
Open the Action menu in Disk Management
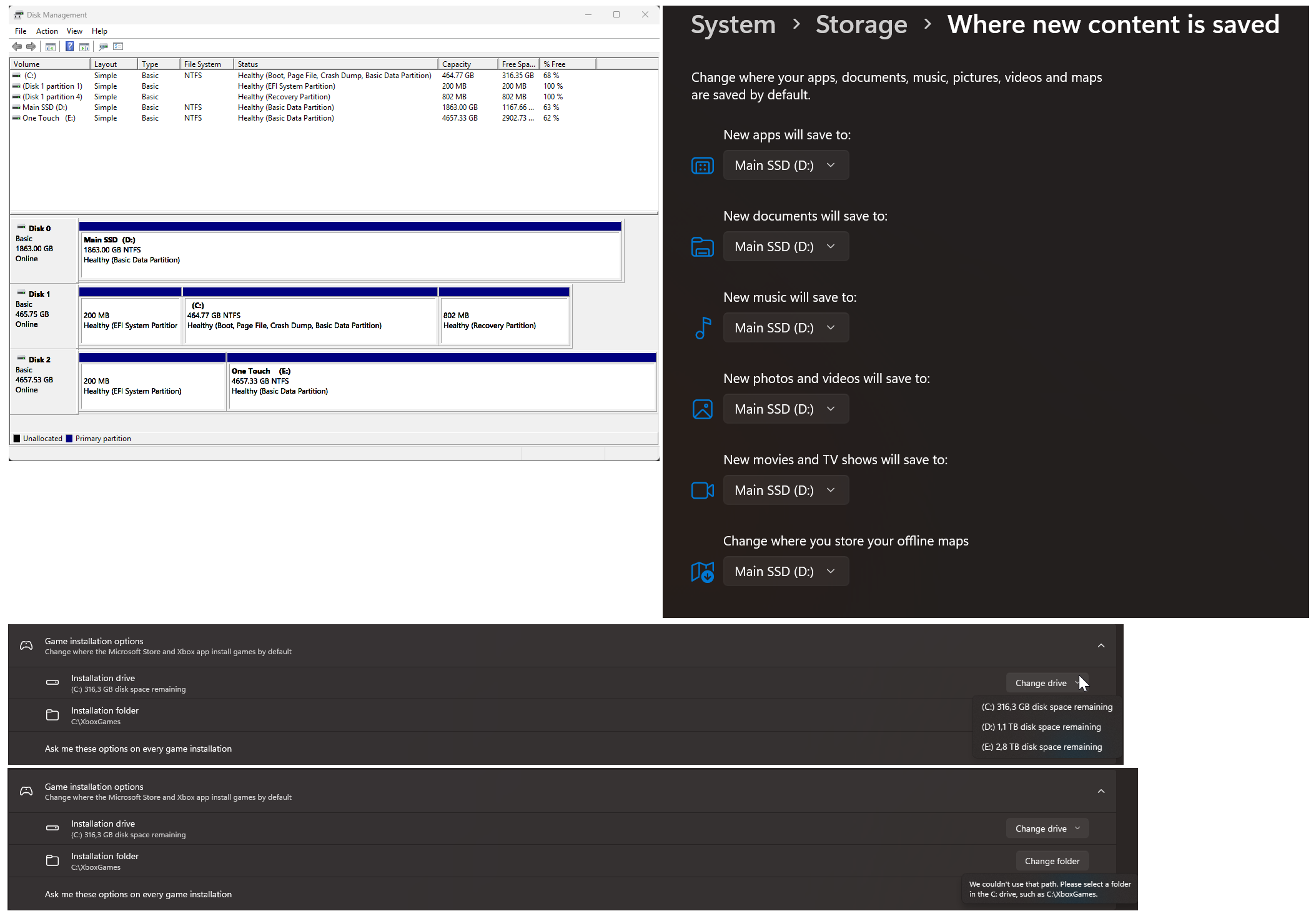(x=47, y=31)
